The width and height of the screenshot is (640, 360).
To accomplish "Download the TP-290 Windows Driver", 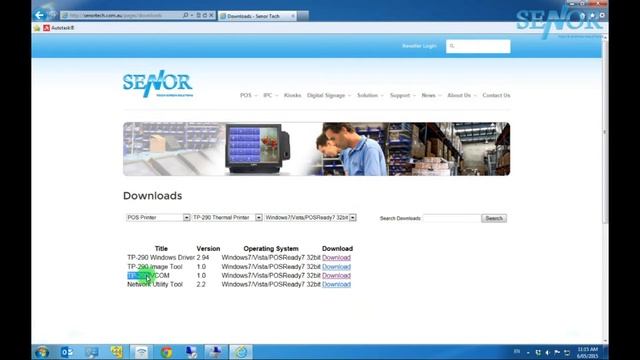I will coord(336,258).
